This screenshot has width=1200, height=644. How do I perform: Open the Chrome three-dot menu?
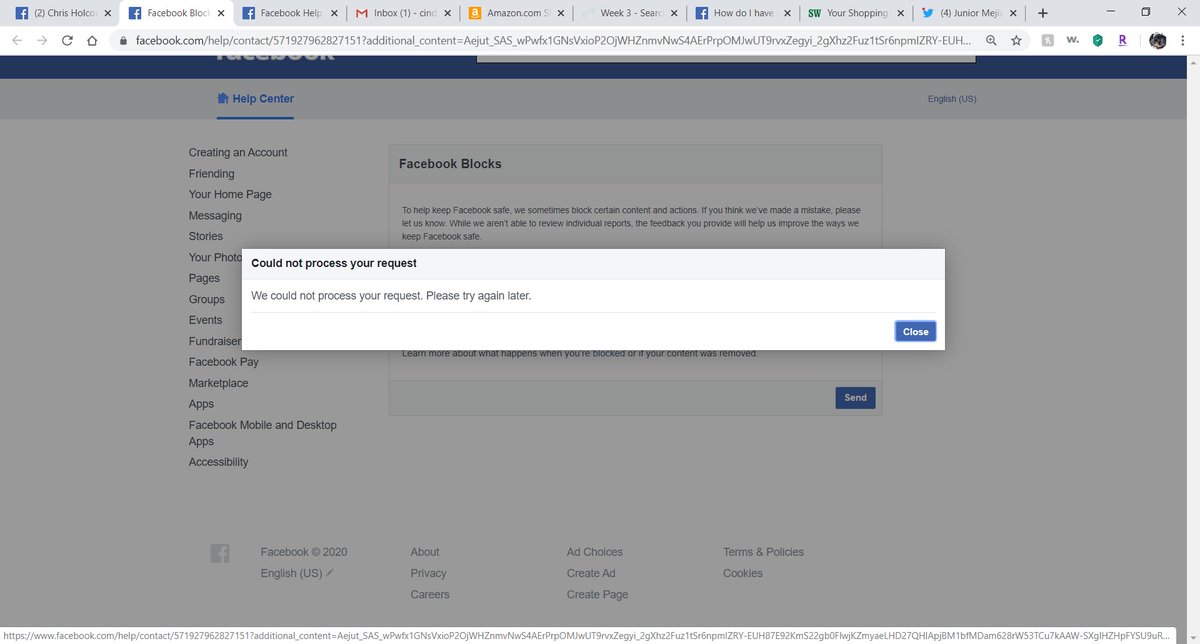point(1183,41)
